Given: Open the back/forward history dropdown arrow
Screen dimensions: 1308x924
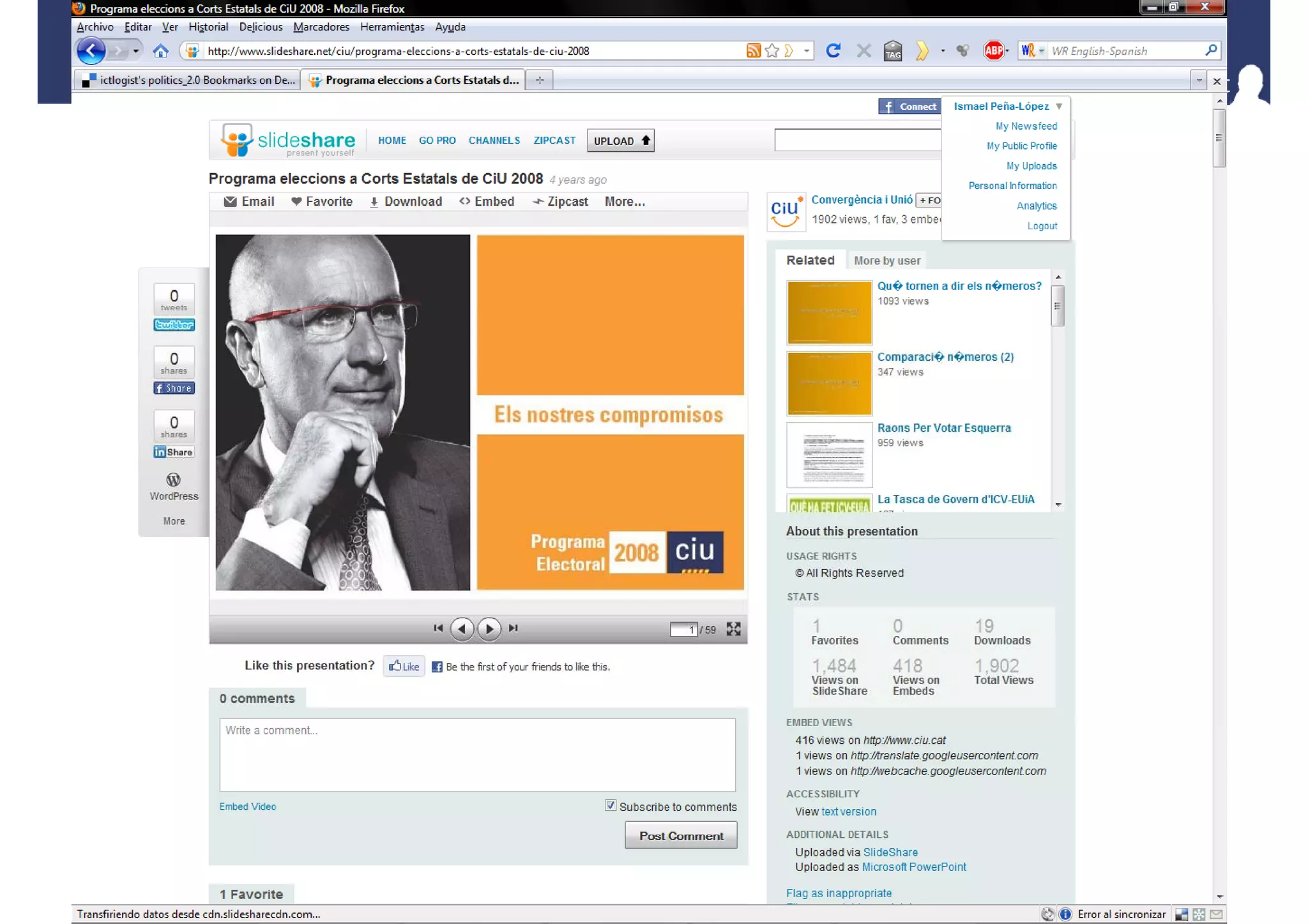Looking at the screenshot, I should 135,50.
